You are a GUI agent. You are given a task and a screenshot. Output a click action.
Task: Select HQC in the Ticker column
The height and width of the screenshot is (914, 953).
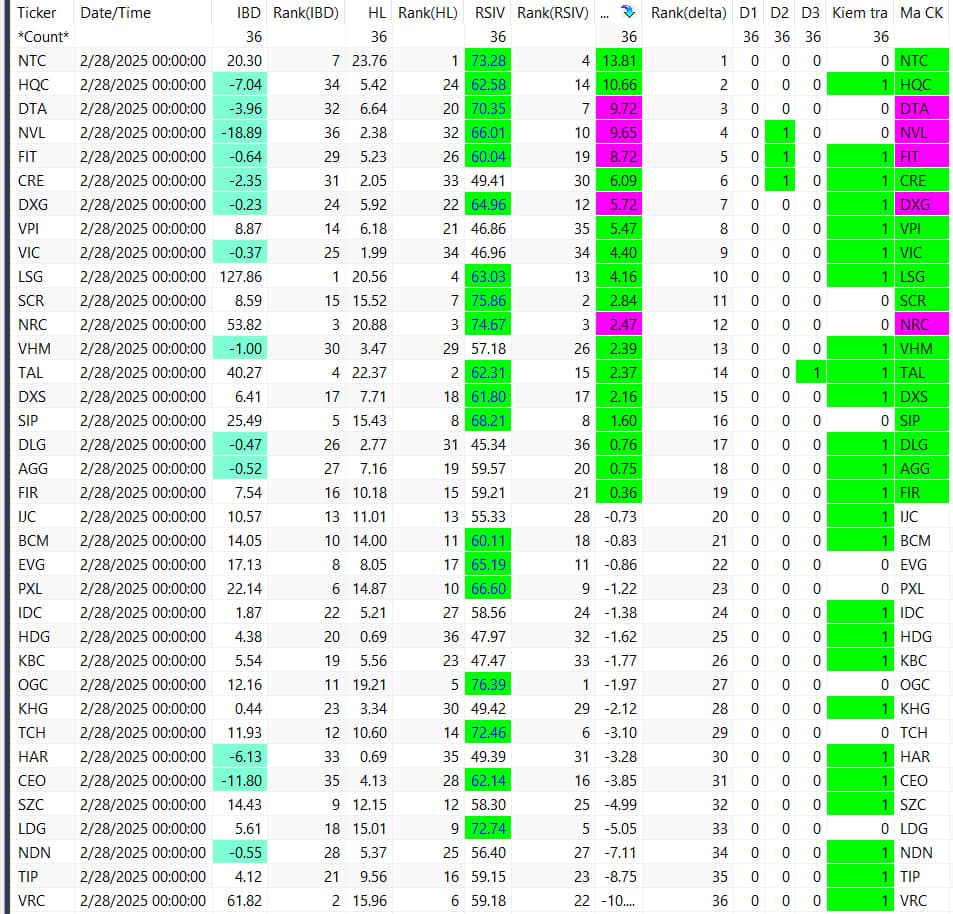[33, 84]
